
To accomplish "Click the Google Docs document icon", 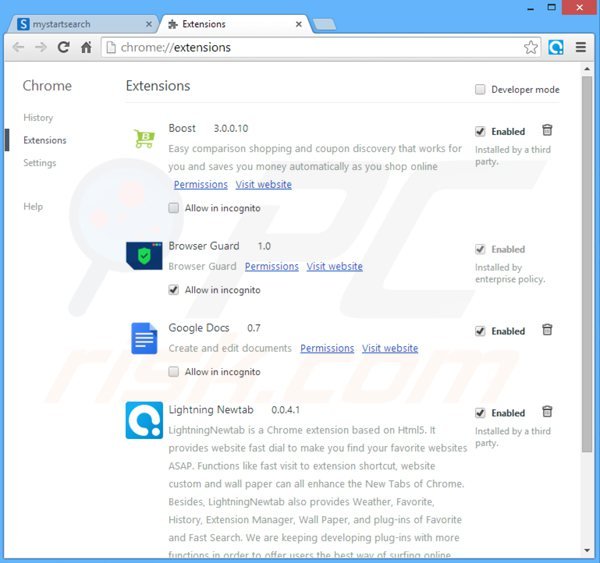I will coord(144,338).
